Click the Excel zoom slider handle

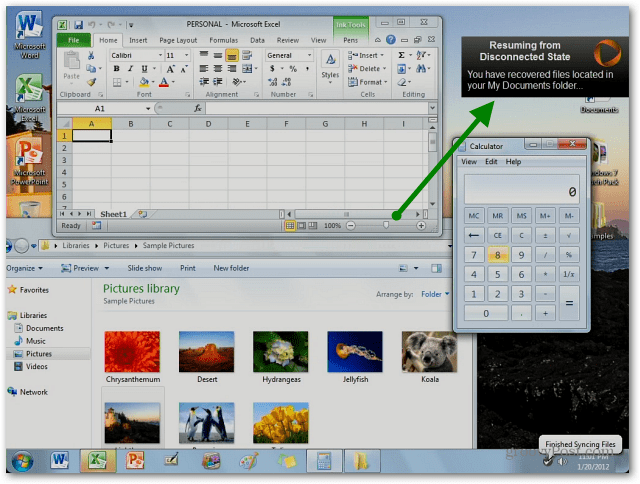click(386, 225)
